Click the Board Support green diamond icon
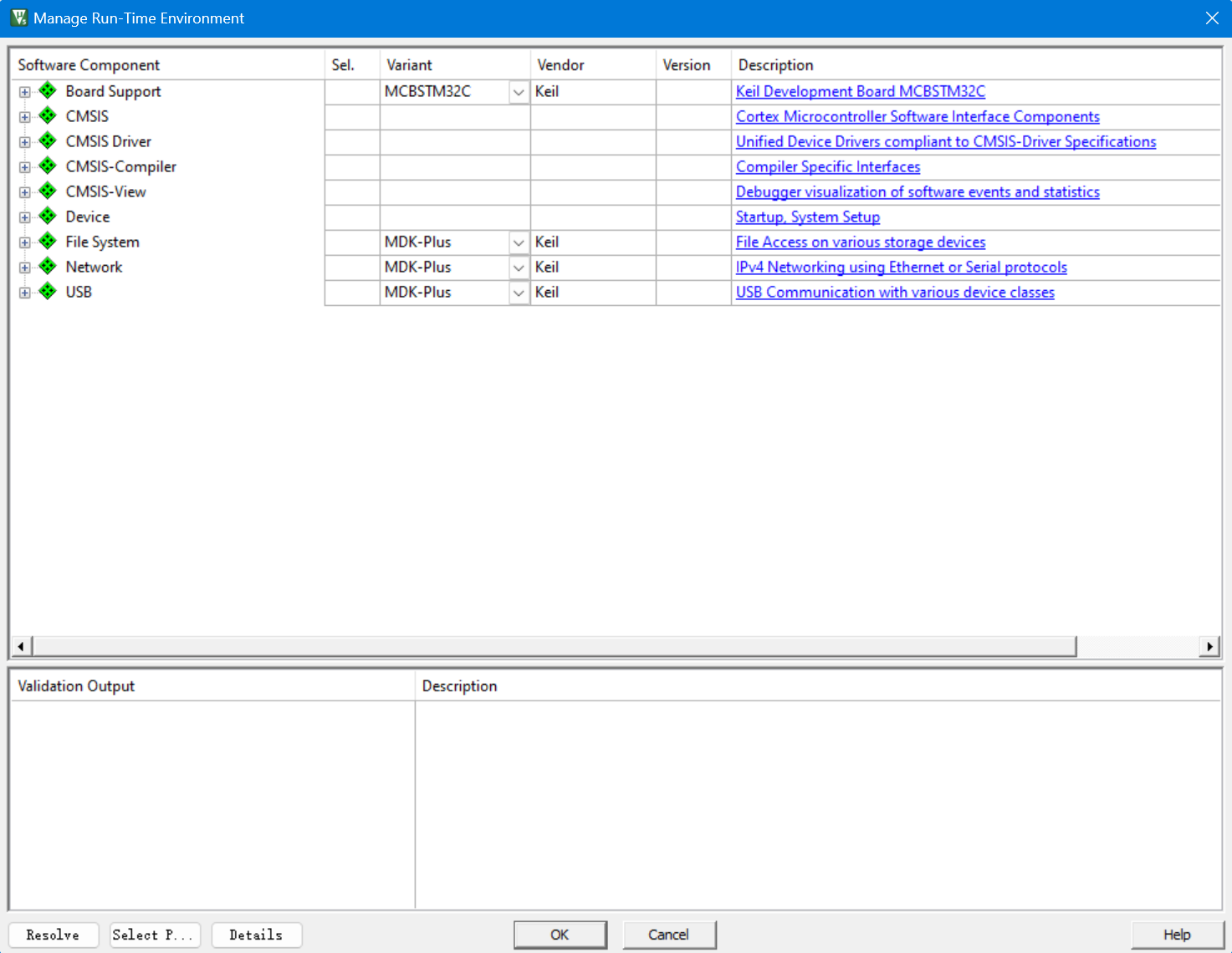1232x953 pixels. [48, 90]
